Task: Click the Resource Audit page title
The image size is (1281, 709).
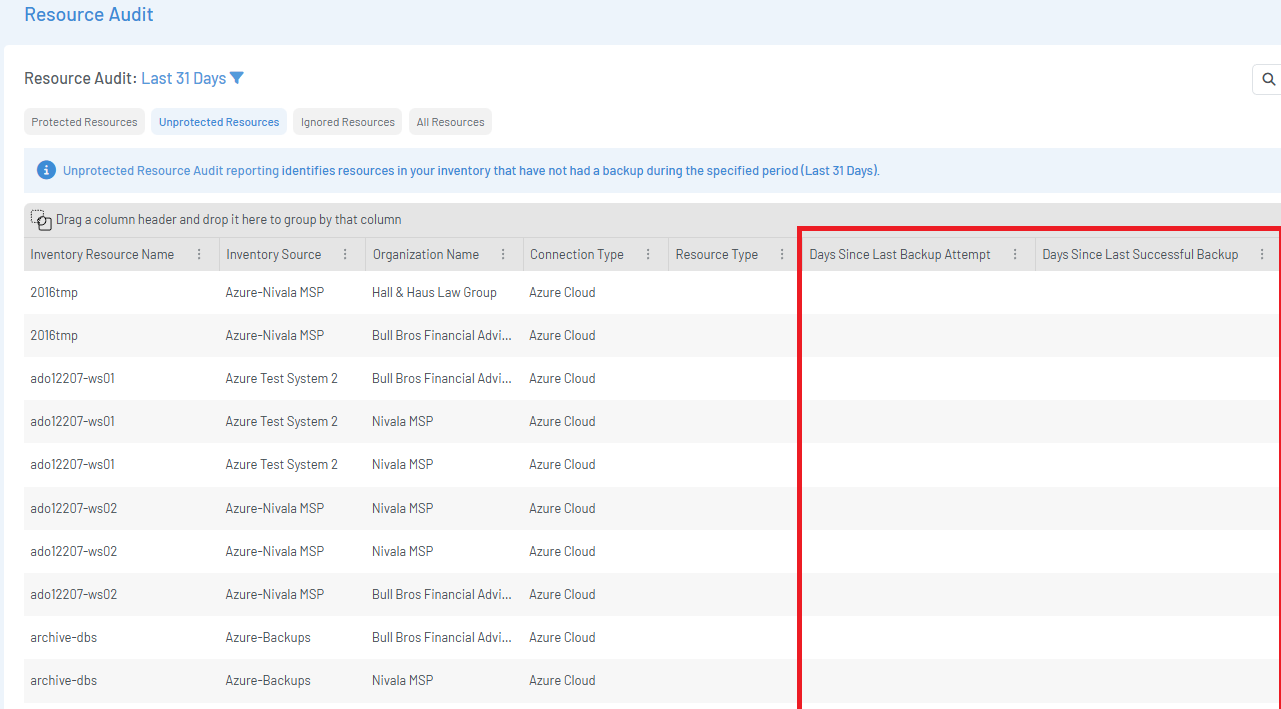Action: 89,15
